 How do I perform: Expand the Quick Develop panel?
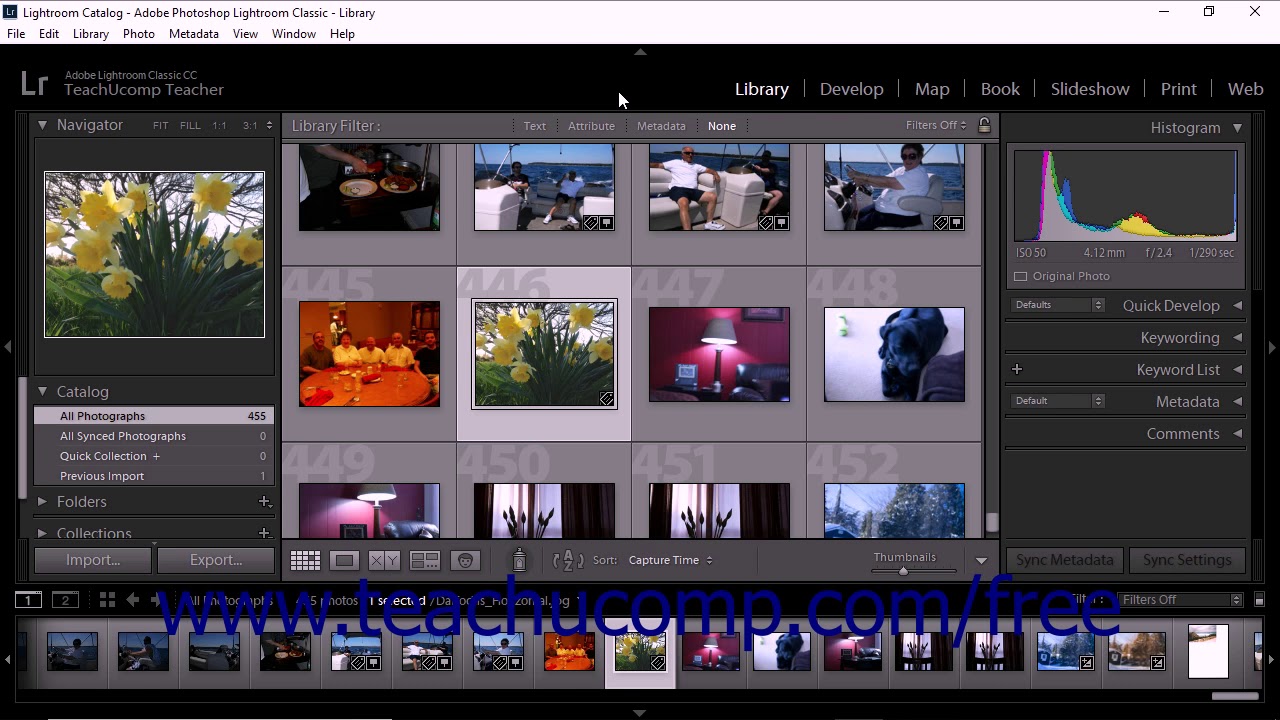(1237, 306)
